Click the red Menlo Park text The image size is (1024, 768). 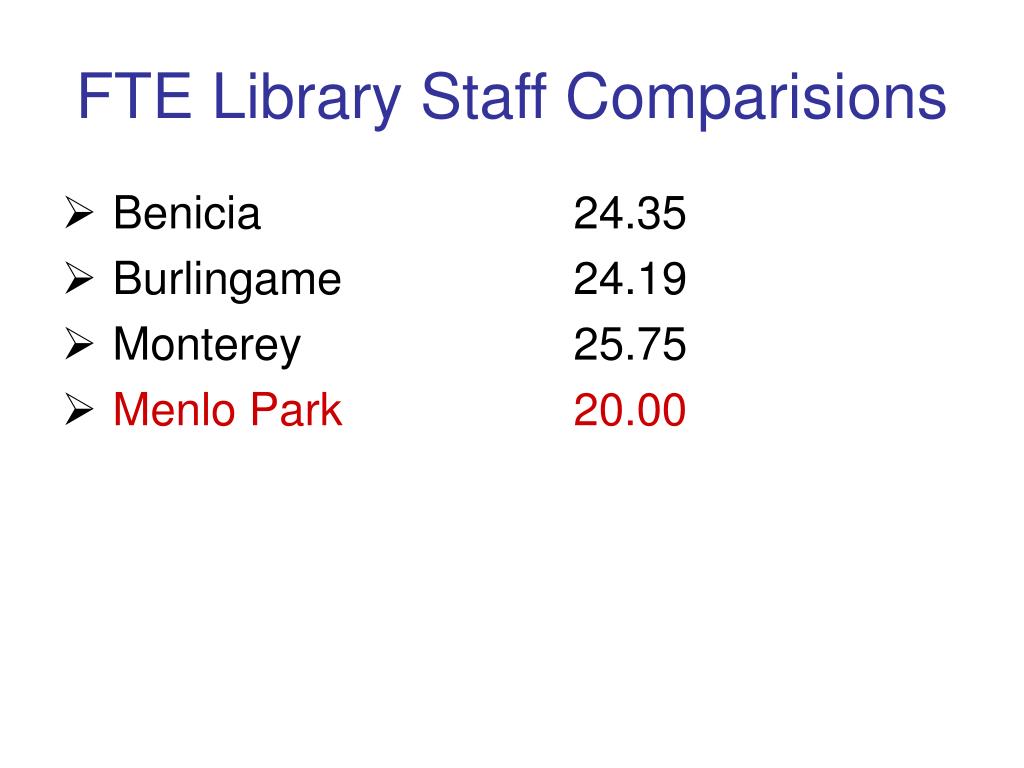[x=227, y=409]
